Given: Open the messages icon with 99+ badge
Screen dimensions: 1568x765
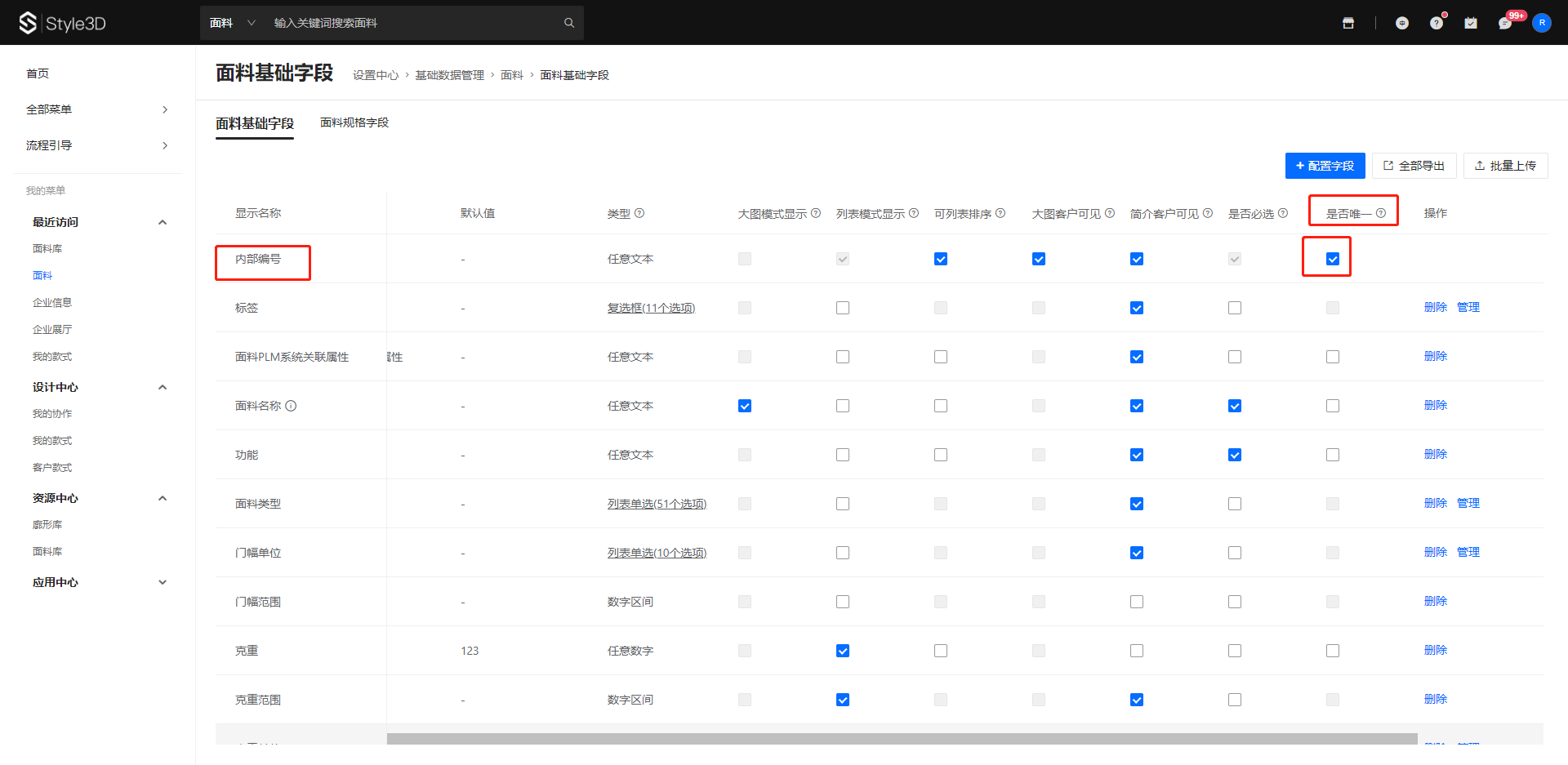Looking at the screenshot, I should tap(1505, 23).
